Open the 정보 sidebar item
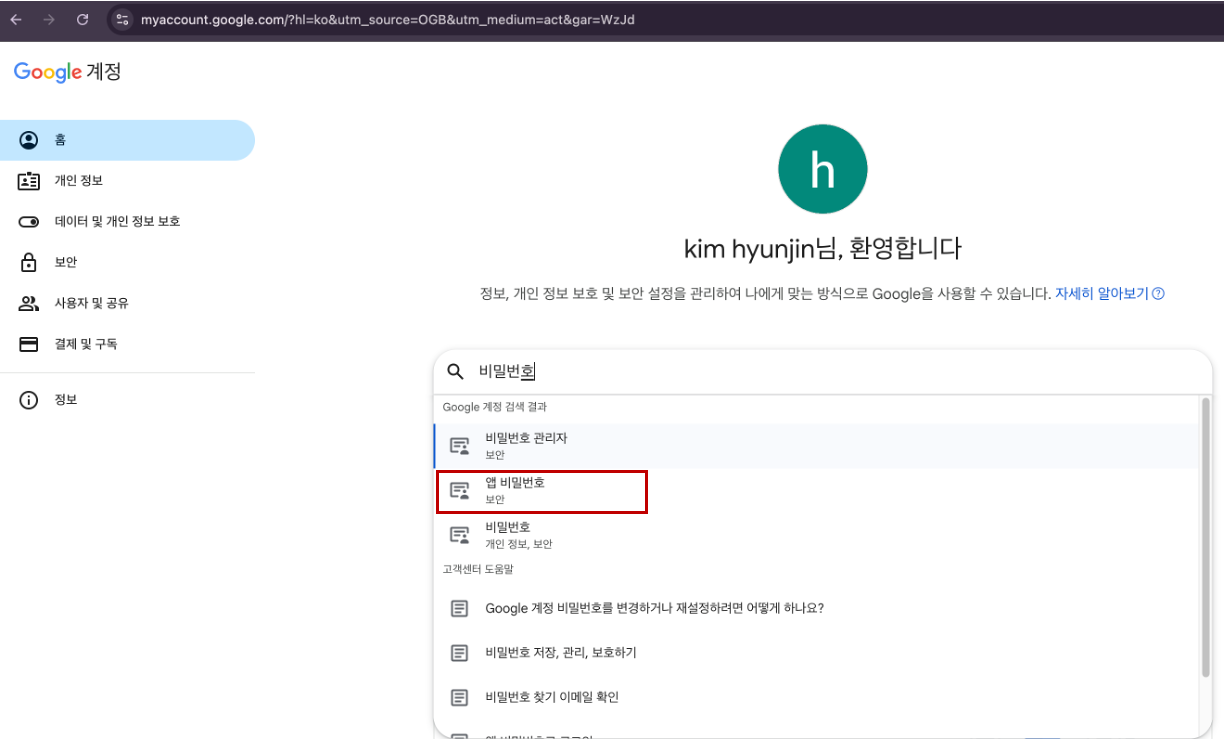Screen dimensions: 1224x740 pyautogui.click(x=127, y=400)
